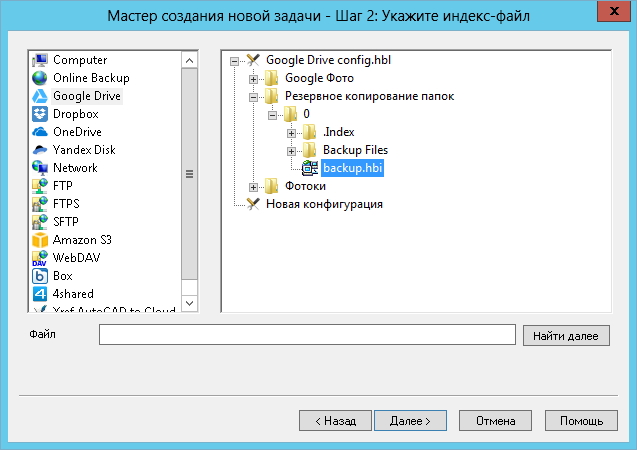Expand the Google Фото folder

(x=254, y=79)
